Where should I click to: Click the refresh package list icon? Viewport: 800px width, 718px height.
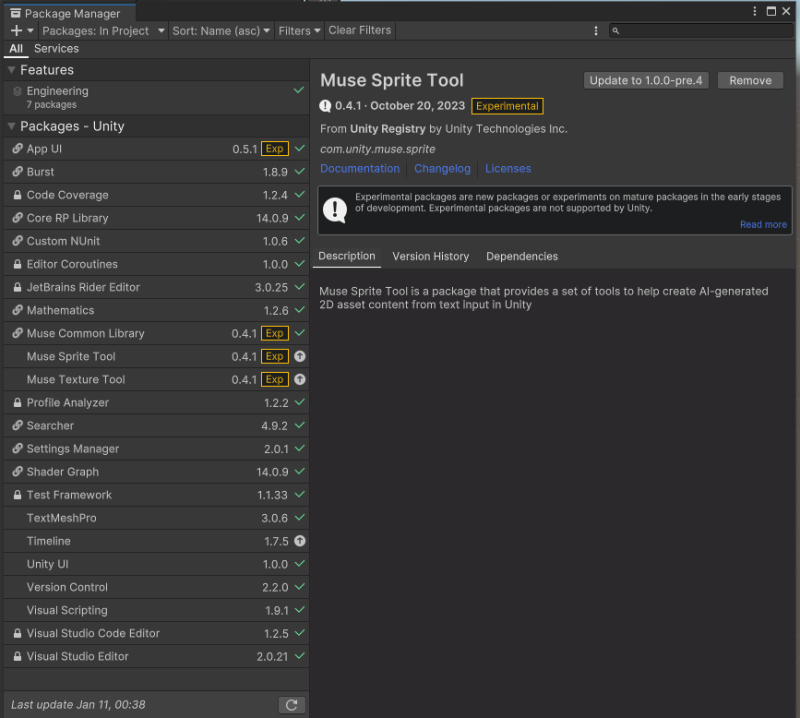pos(291,705)
